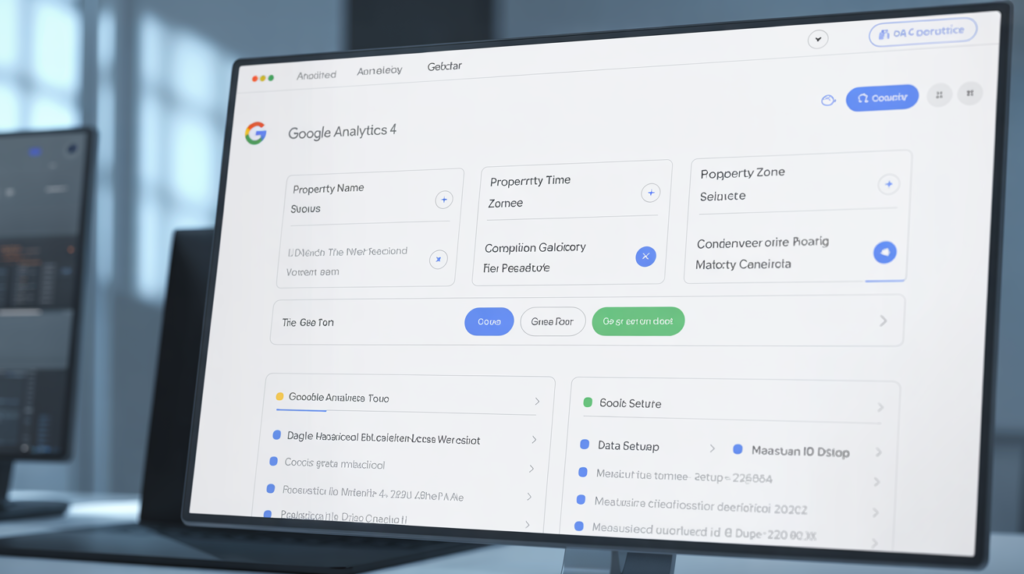Click the yellow dot beside Goooble Ananieea Touo
This screenshot has width=1024, height=574.
point(280,396)
